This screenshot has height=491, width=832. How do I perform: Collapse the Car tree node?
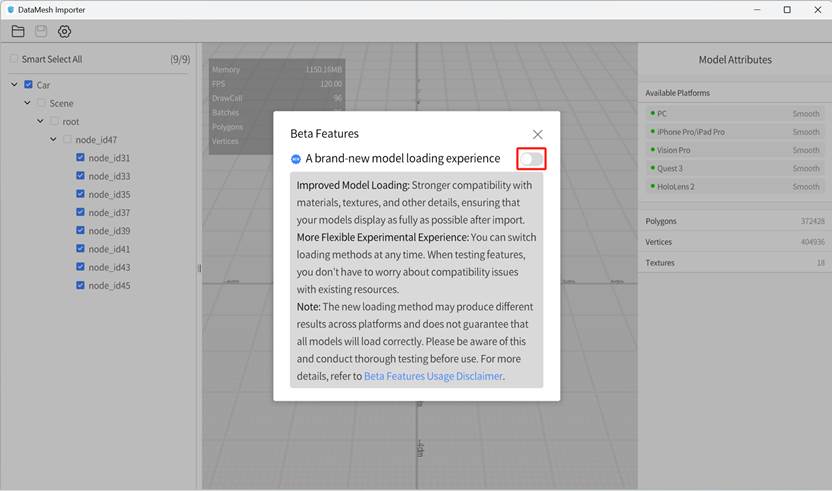(x=15, y=85)
